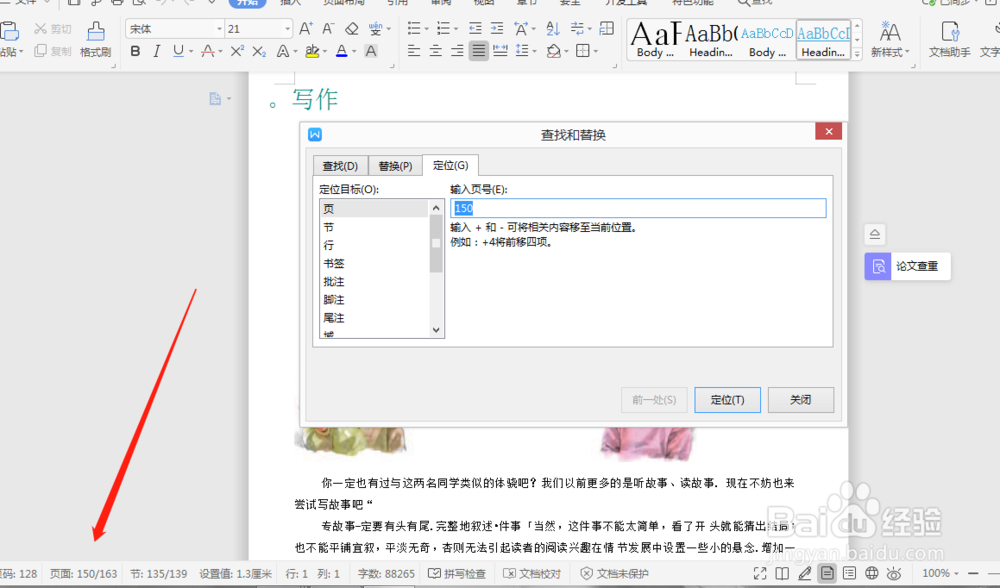Switch to the 查找(D) Find tab
This screenshot has height=588, width=1000.
pyautogui.click(x=340, y=166)
